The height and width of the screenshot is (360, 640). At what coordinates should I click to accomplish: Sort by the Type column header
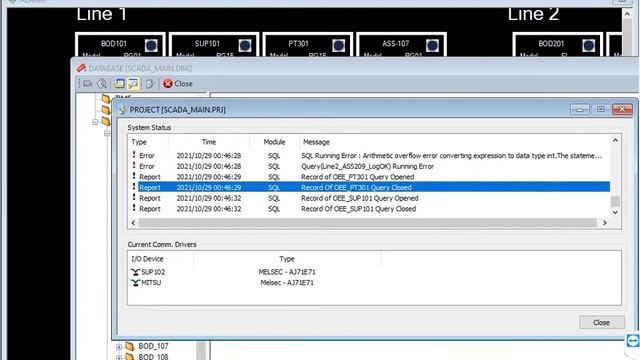coord(139,142)
